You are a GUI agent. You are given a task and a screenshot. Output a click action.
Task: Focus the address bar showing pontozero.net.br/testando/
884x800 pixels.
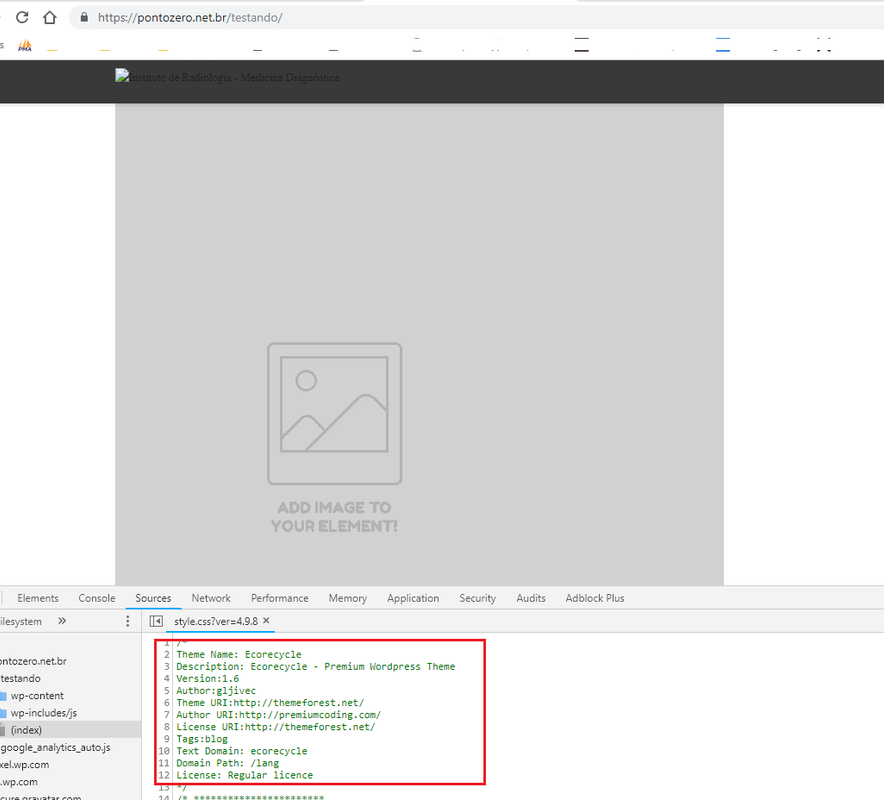[x=474, y=17]
